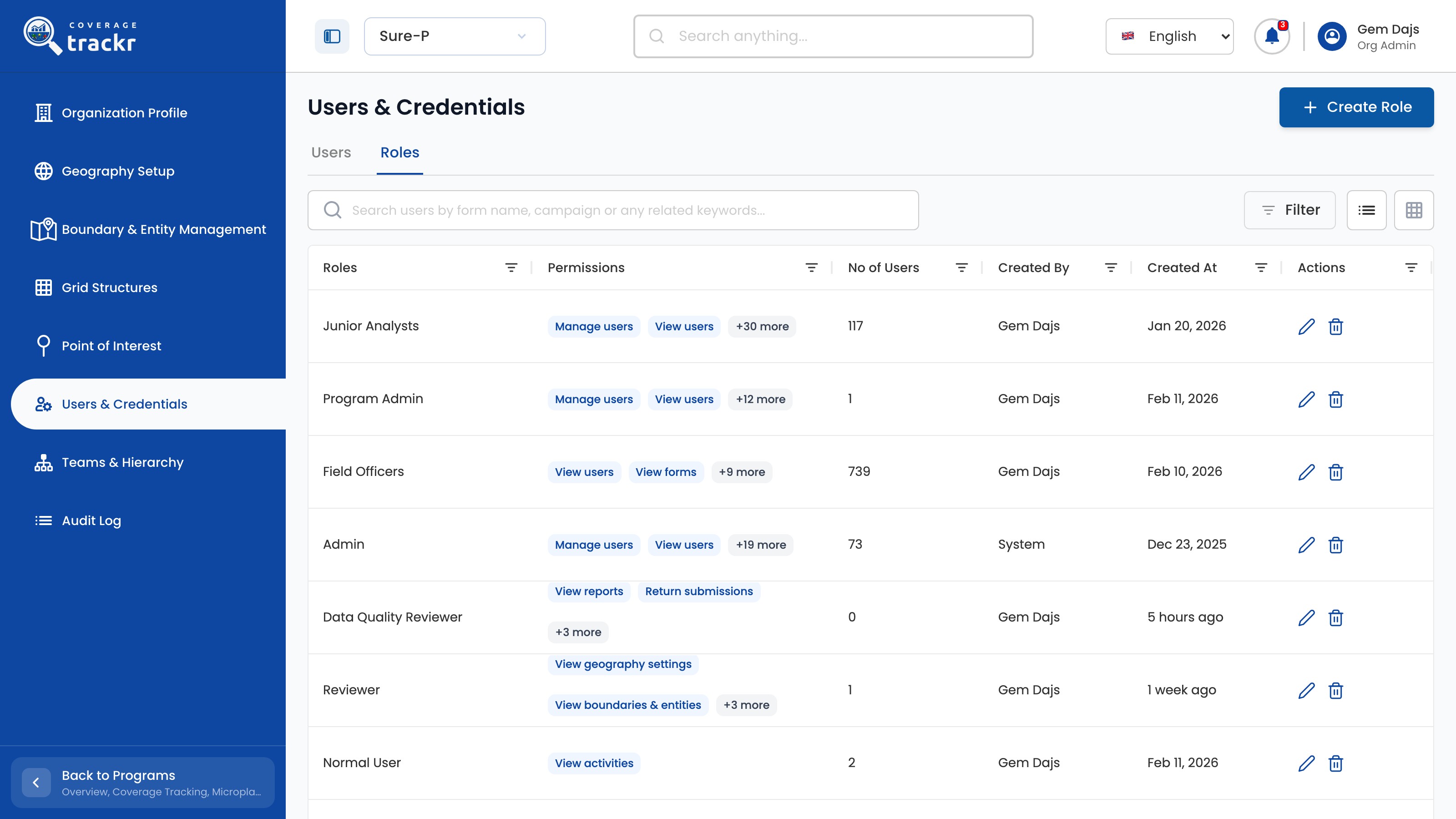This screenshot has width=1456, height=819.
Task: Open Organization Profile in sidebar
Action: pyautogui.click(x=124, y=113)
